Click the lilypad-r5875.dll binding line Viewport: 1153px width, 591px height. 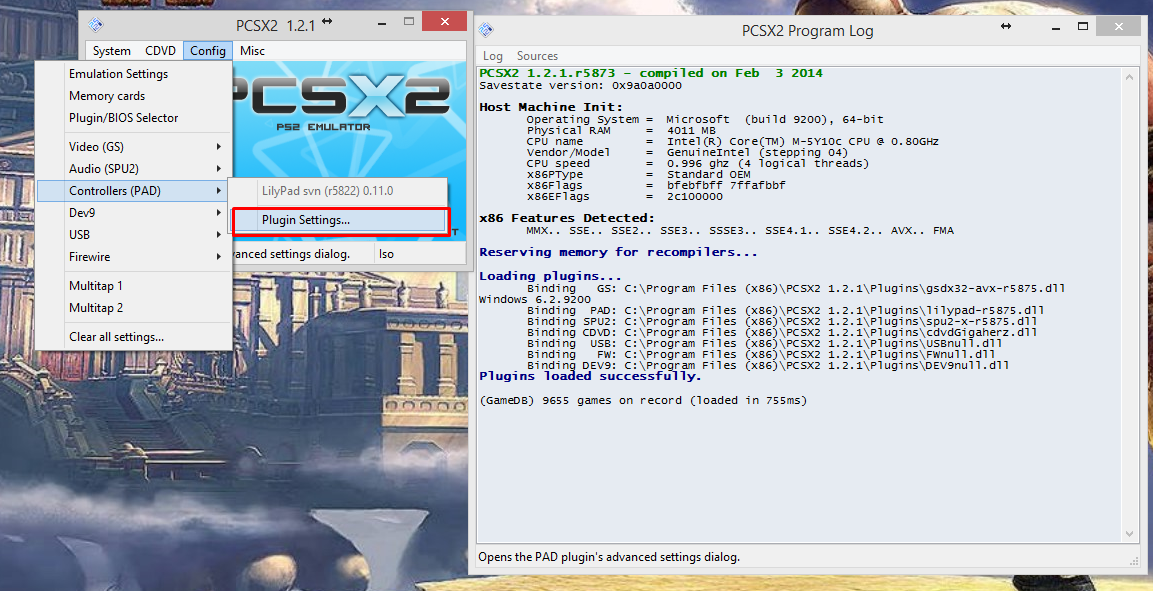coord(785,311)
